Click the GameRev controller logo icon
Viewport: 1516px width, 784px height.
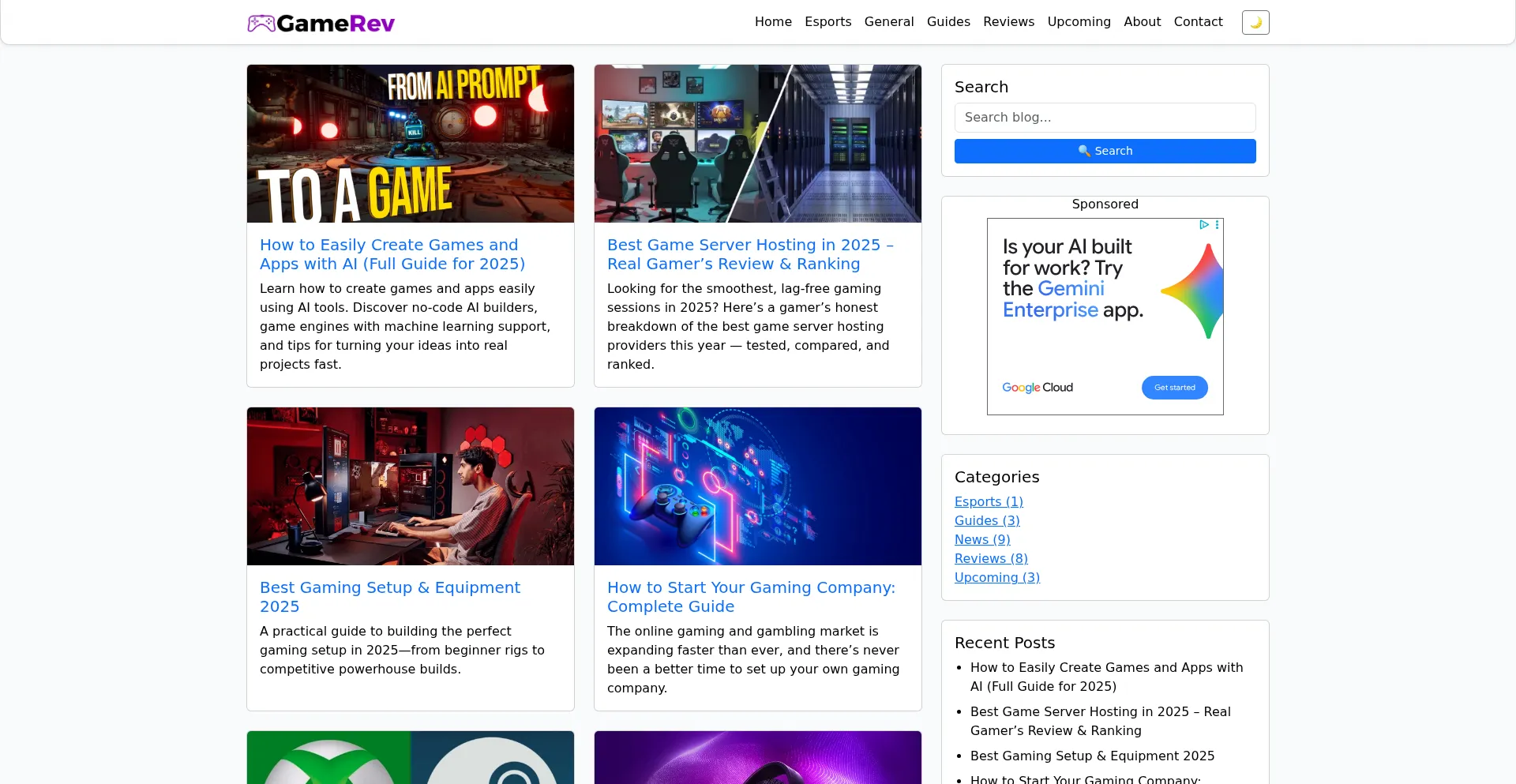pos(261,23)
